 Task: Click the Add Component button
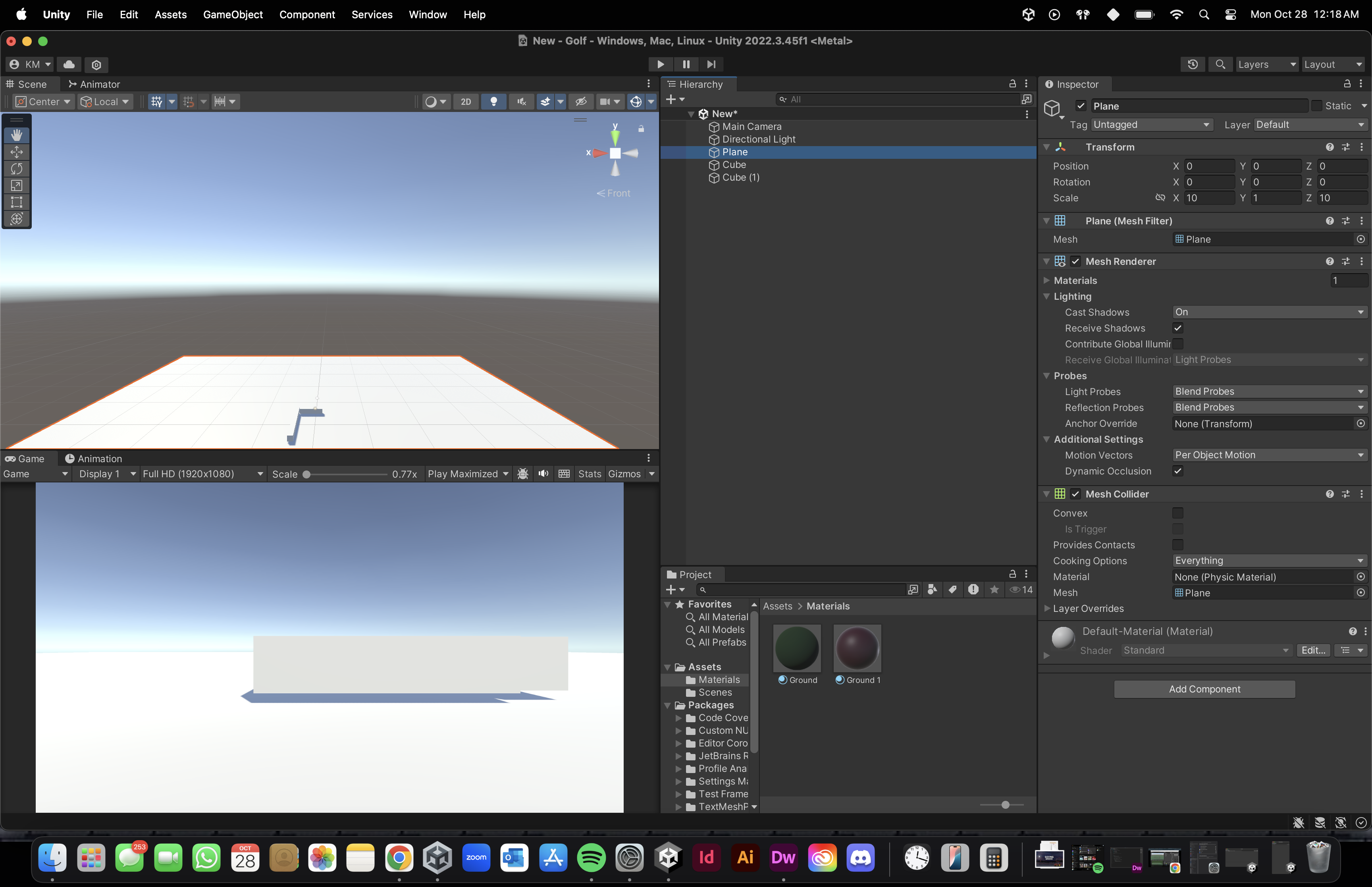pos(1204,689)
